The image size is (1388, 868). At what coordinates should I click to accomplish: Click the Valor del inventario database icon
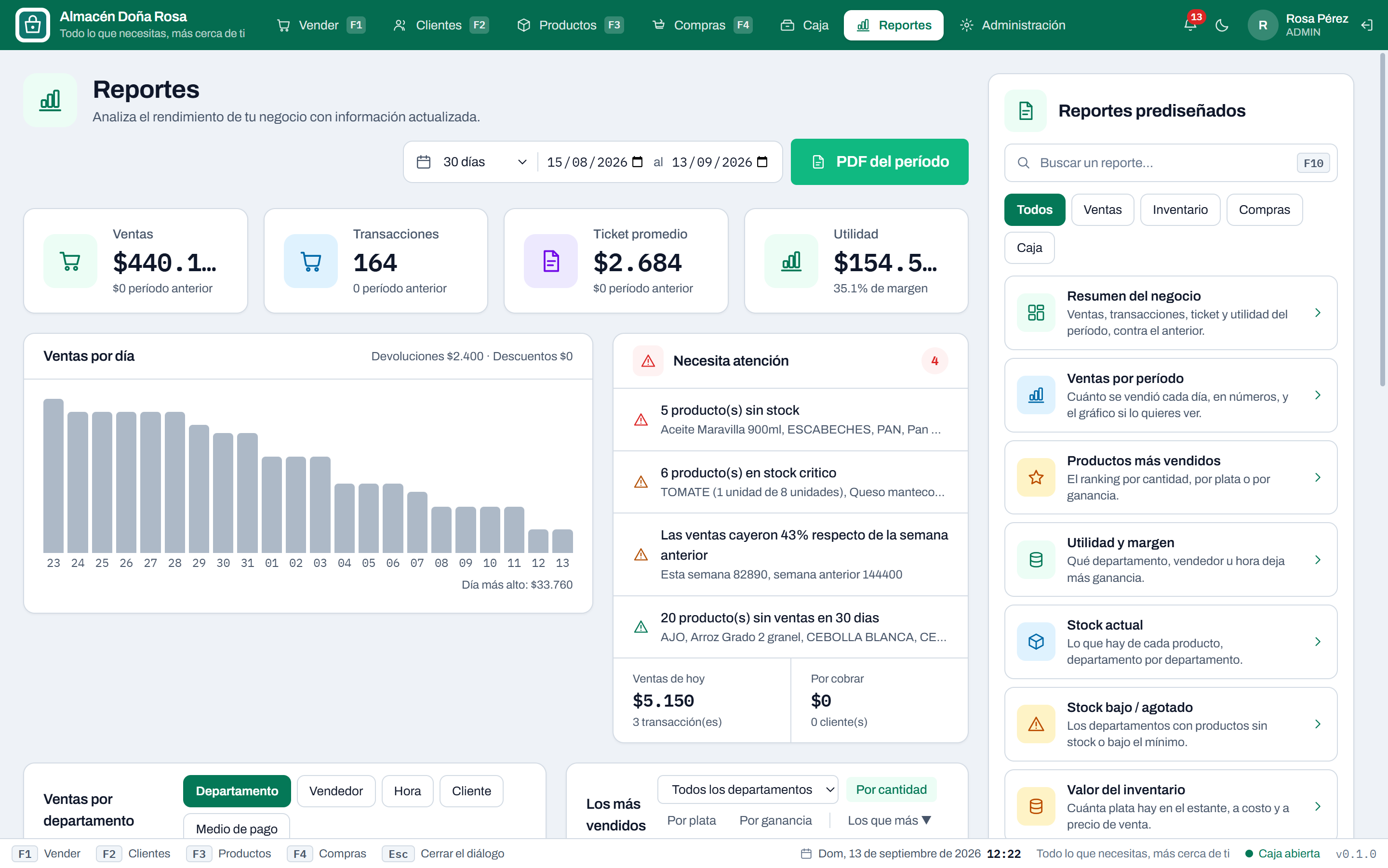[1036, 806]
